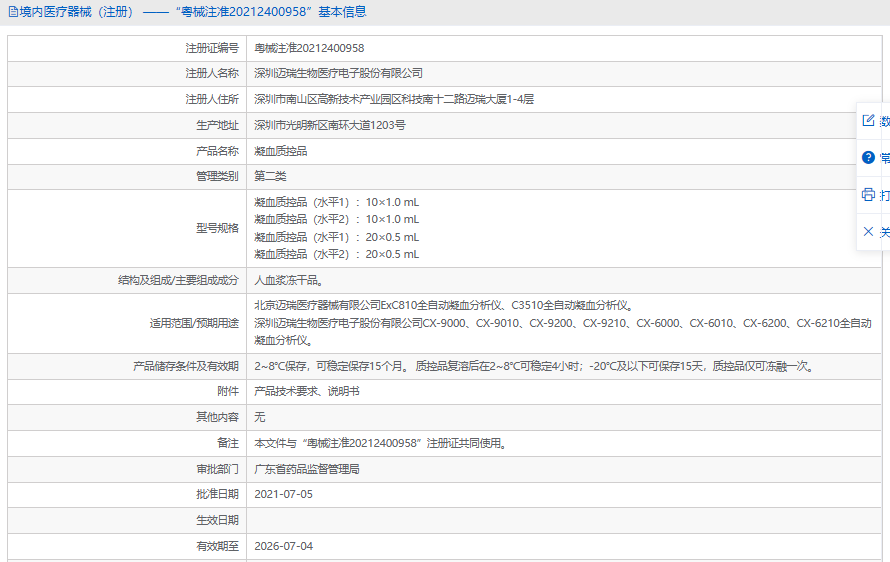This screenshot has width=890, height=562.
Task: Click the 产品储存条件及有效期 label
Action: coord(186,366)
